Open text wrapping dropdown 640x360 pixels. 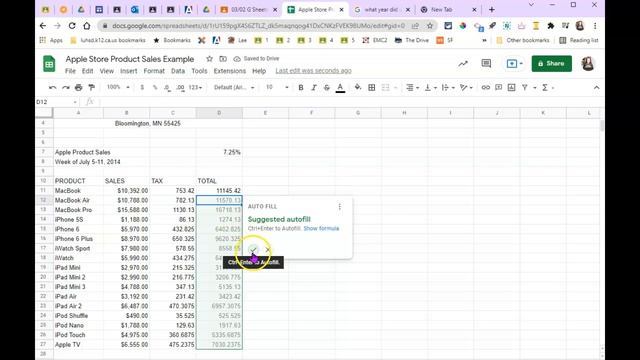pyautogui.click(x=447, y=87)
